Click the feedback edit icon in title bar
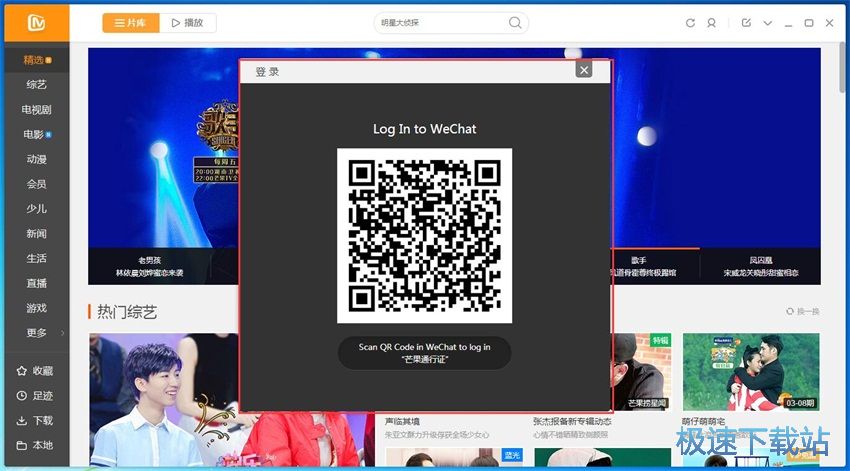The image size is (850, 471). (746, 23)
